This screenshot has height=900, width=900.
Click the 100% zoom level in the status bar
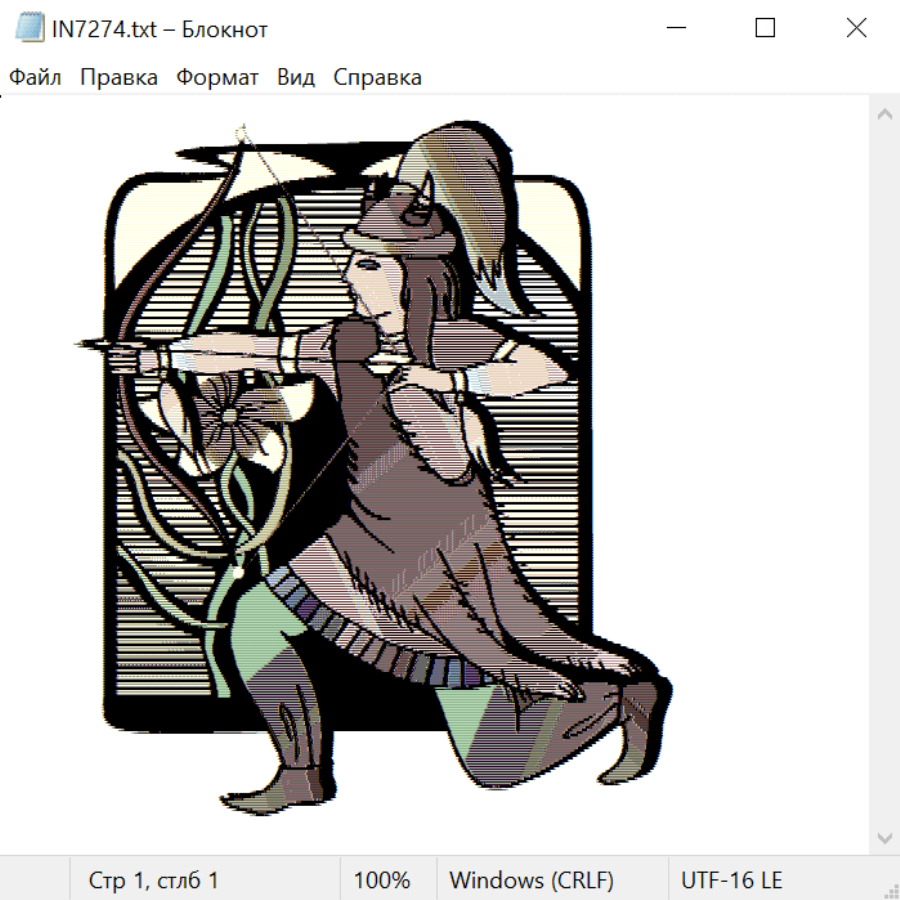point(382,880)
